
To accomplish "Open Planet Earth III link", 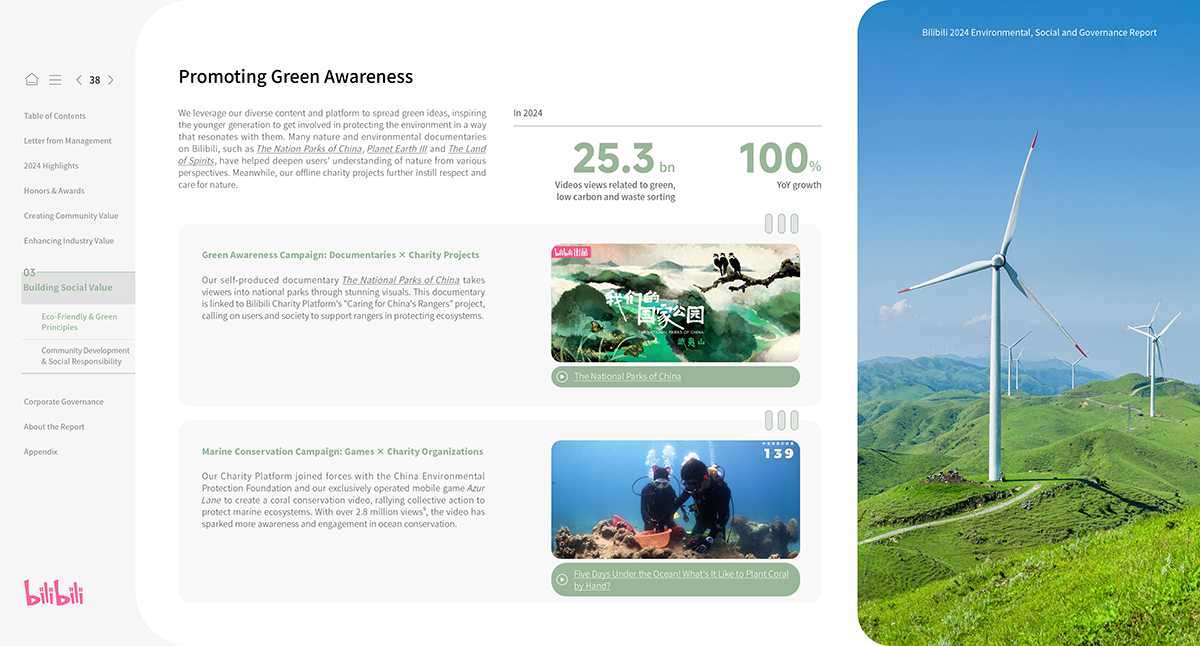I will (x=397, y=149).
